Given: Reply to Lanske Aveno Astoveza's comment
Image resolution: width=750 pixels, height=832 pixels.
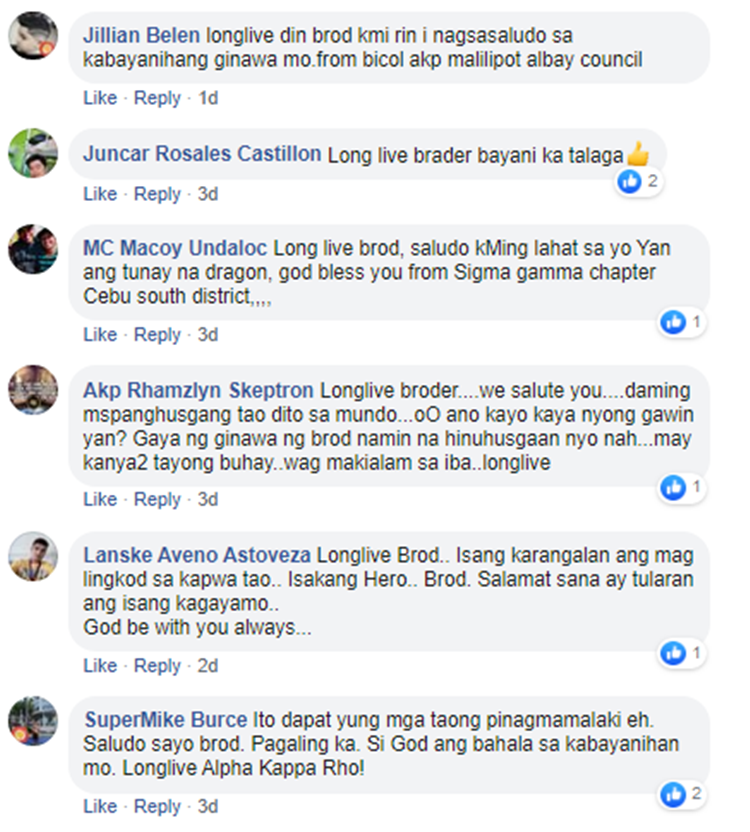Looking at the screenshot, I should click(x=157, y=666).
